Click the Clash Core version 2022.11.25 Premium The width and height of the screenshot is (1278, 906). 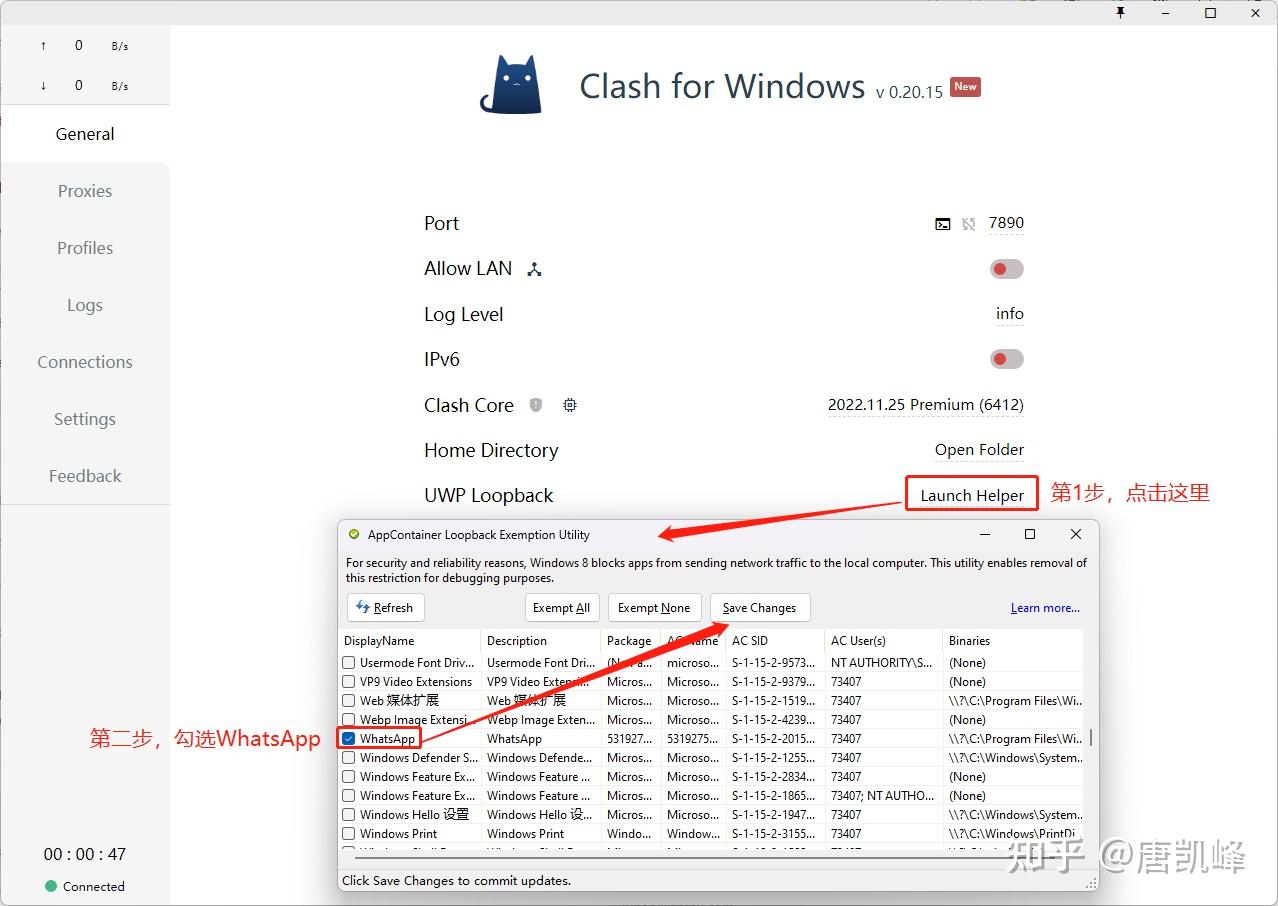point(926,405)
